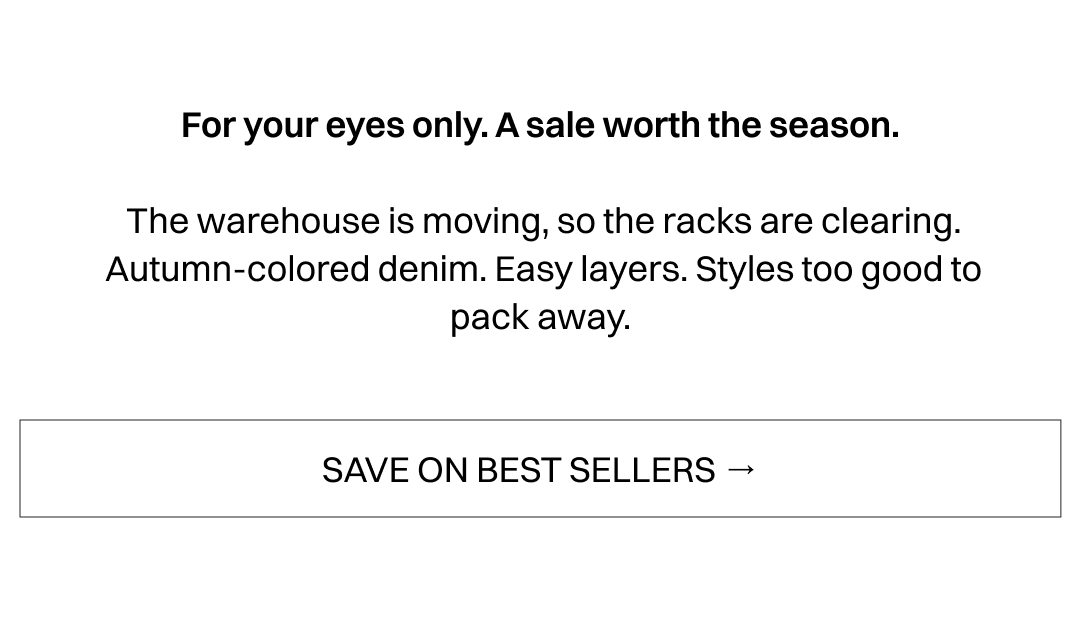The width and height of the screenshot is (1080, 617).
Task: Click the Save on Best Sellers button
Action: (540, 468)
